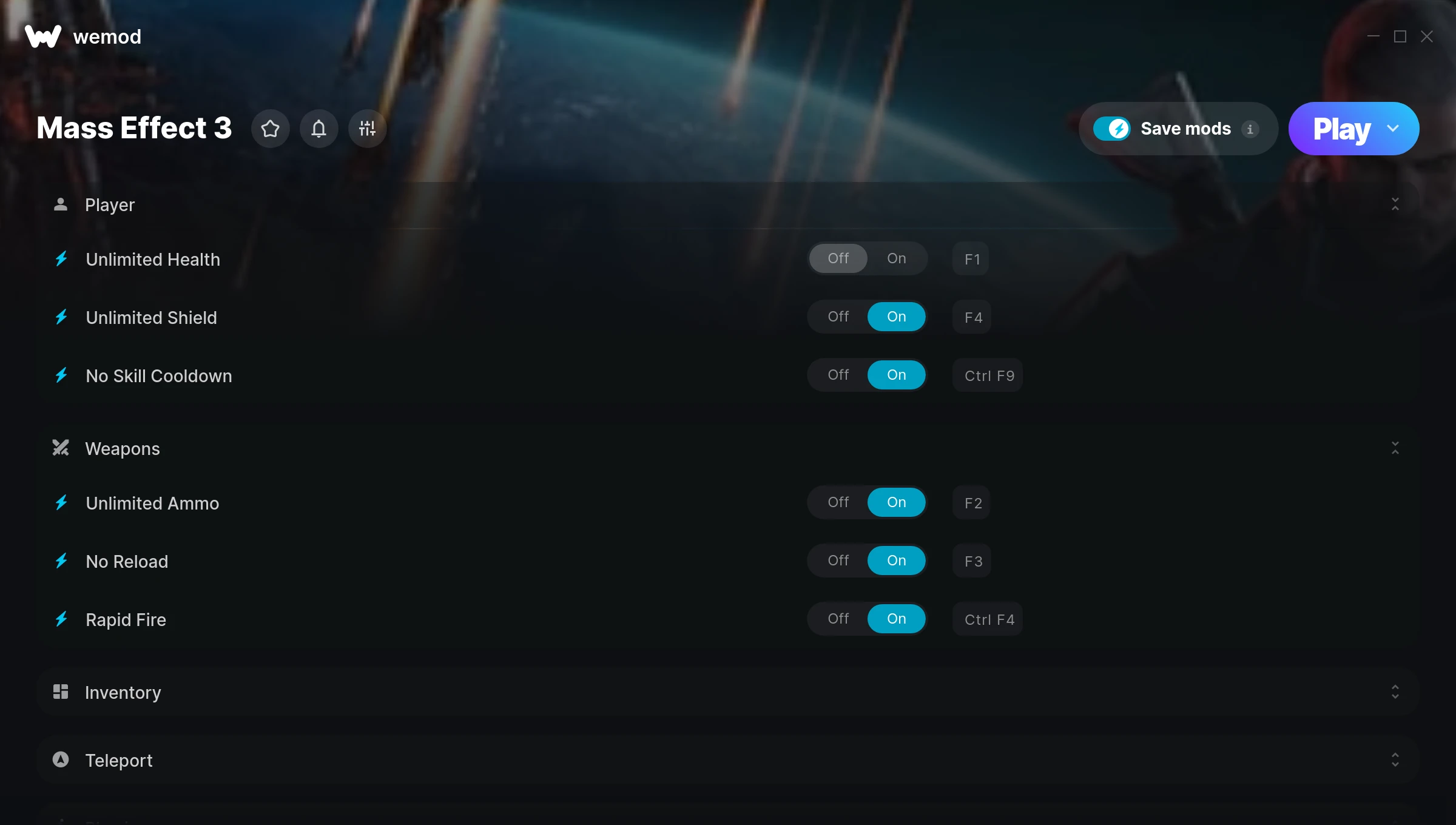1456x825 pixels.
Task: Click the Player category person icon
Action: tap(60, 204)
